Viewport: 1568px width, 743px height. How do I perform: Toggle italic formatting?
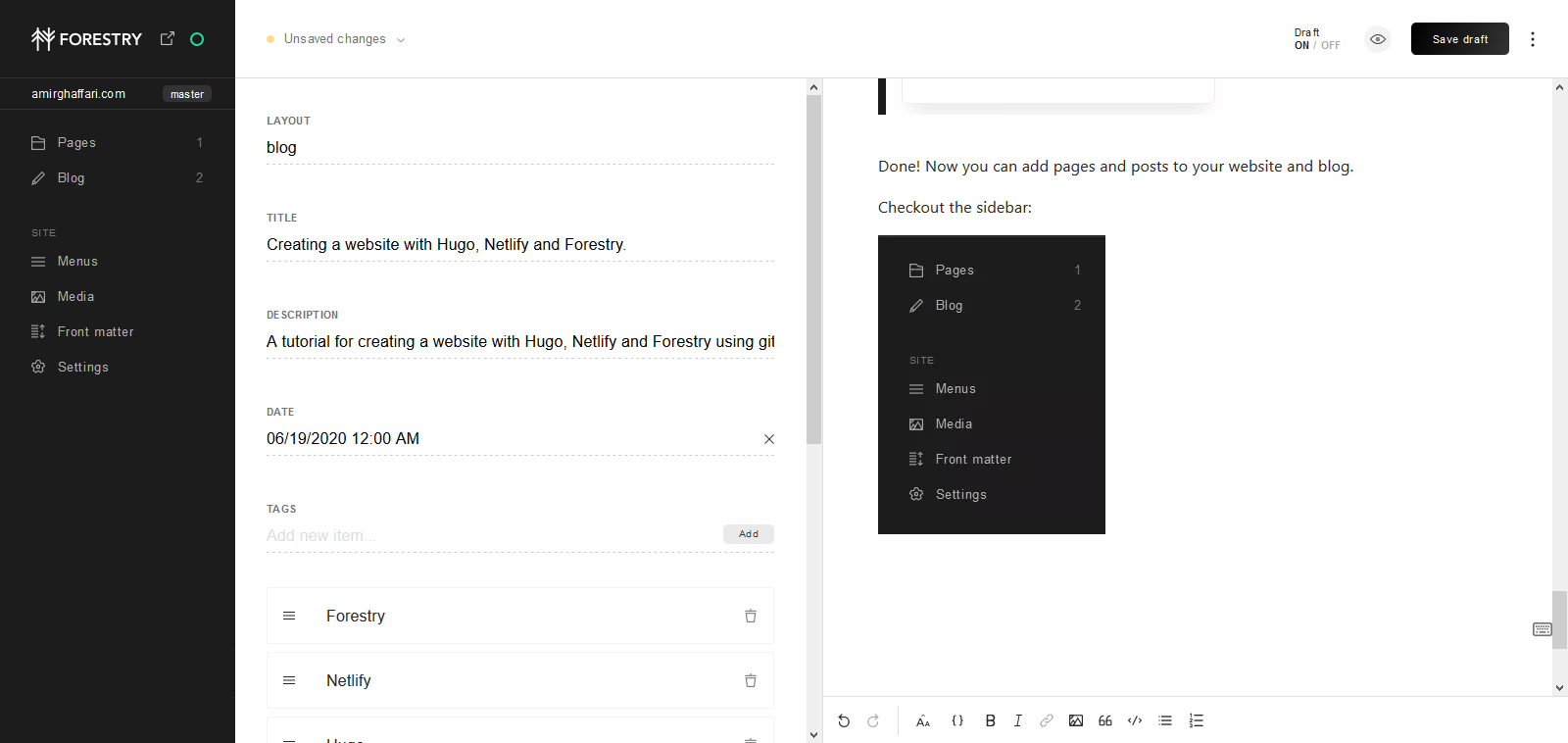click(x=1018, y=720)
